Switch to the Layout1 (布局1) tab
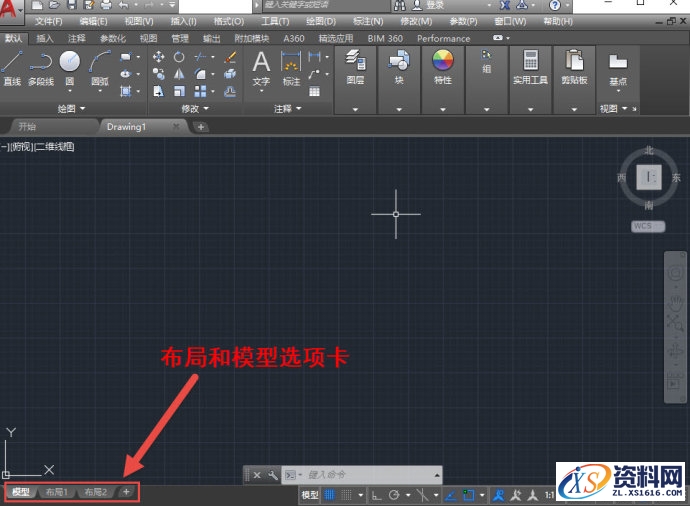The image size is (690, 506). [57, 492]
